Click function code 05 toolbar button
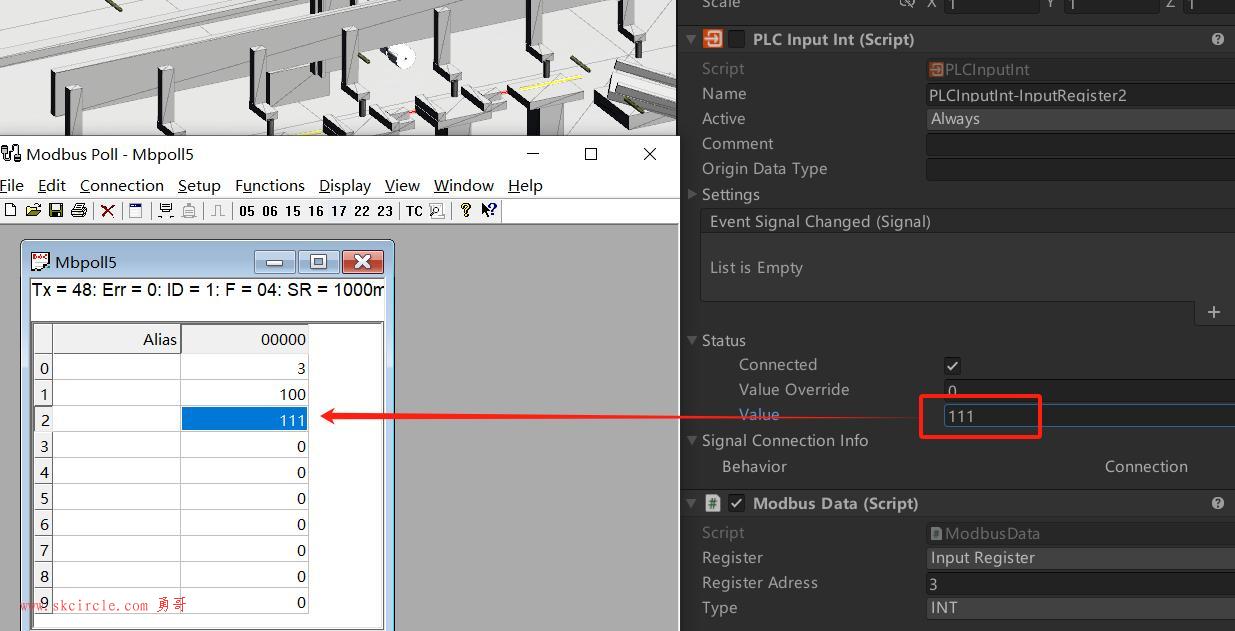 point(247,211)
